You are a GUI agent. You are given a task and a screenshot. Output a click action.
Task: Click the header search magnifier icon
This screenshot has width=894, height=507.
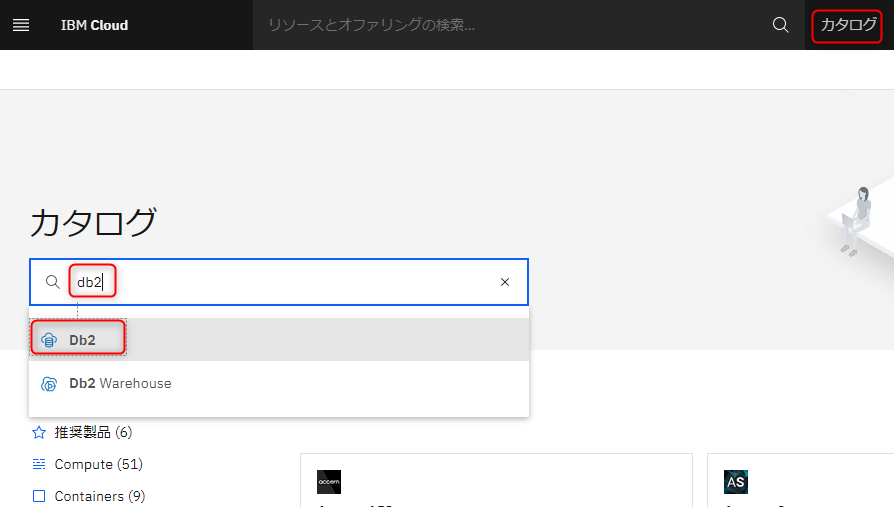(781, 25)
